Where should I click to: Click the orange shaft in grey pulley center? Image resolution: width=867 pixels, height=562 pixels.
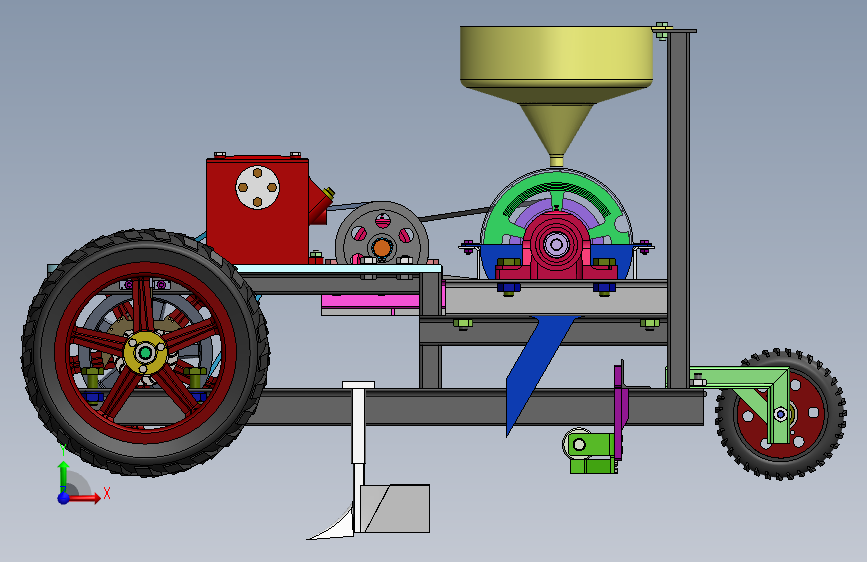coord(382,247)
